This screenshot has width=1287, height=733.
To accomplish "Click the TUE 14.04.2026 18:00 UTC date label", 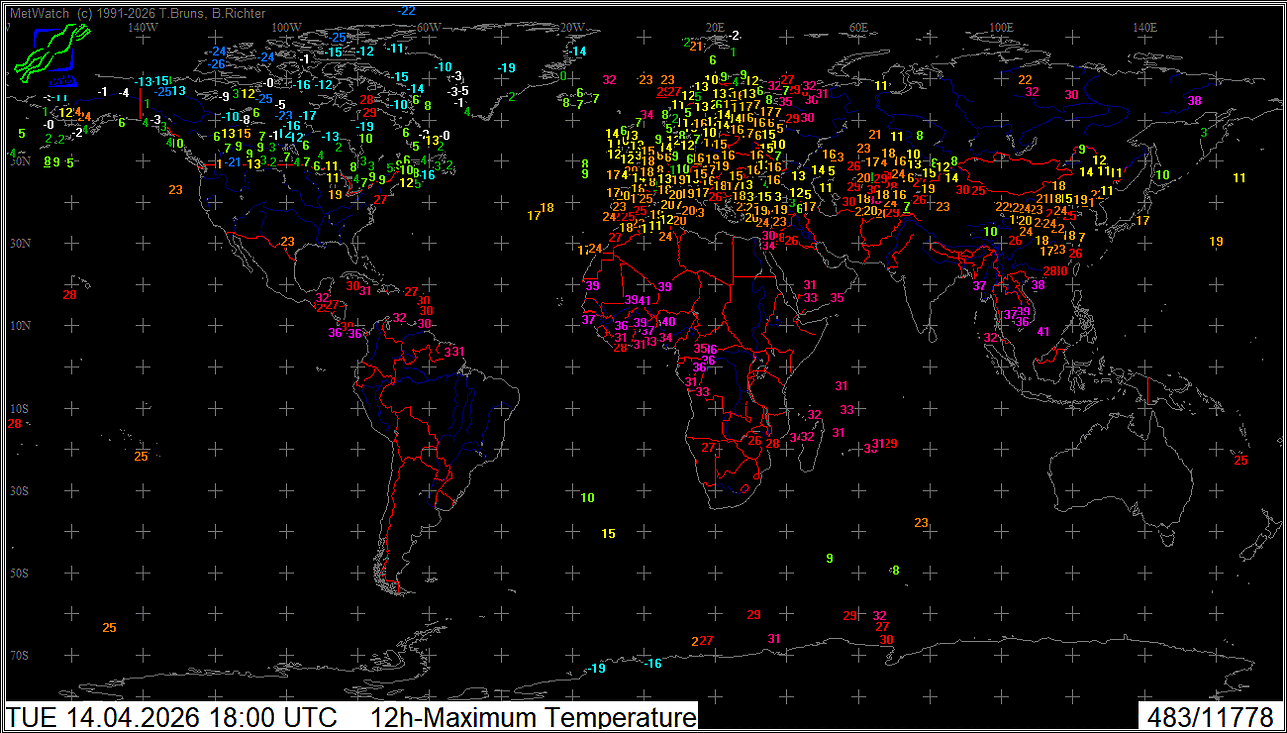I will point(181,717).
